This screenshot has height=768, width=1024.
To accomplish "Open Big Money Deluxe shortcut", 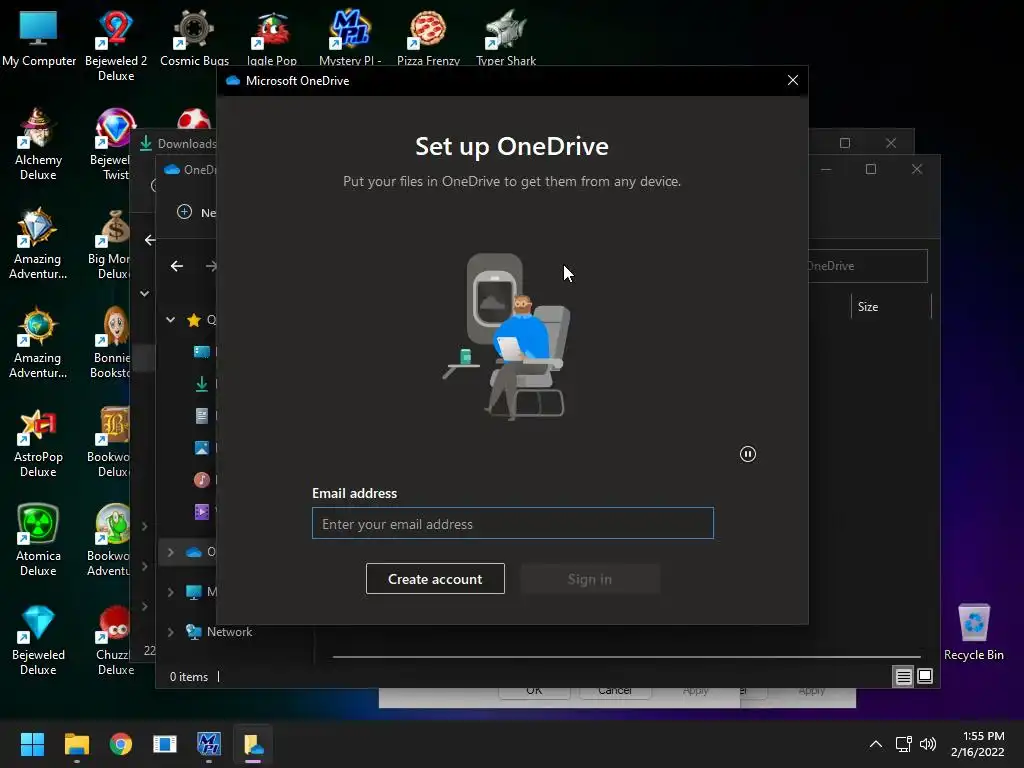I will tap(109, 243).
